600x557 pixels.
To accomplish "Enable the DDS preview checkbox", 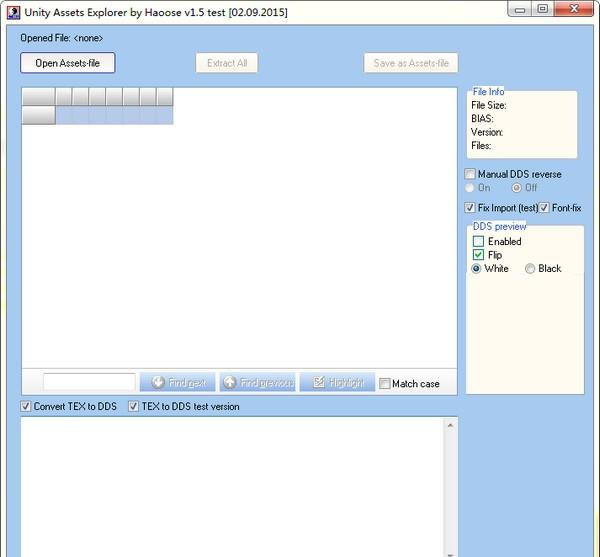I will pos(478,241).
